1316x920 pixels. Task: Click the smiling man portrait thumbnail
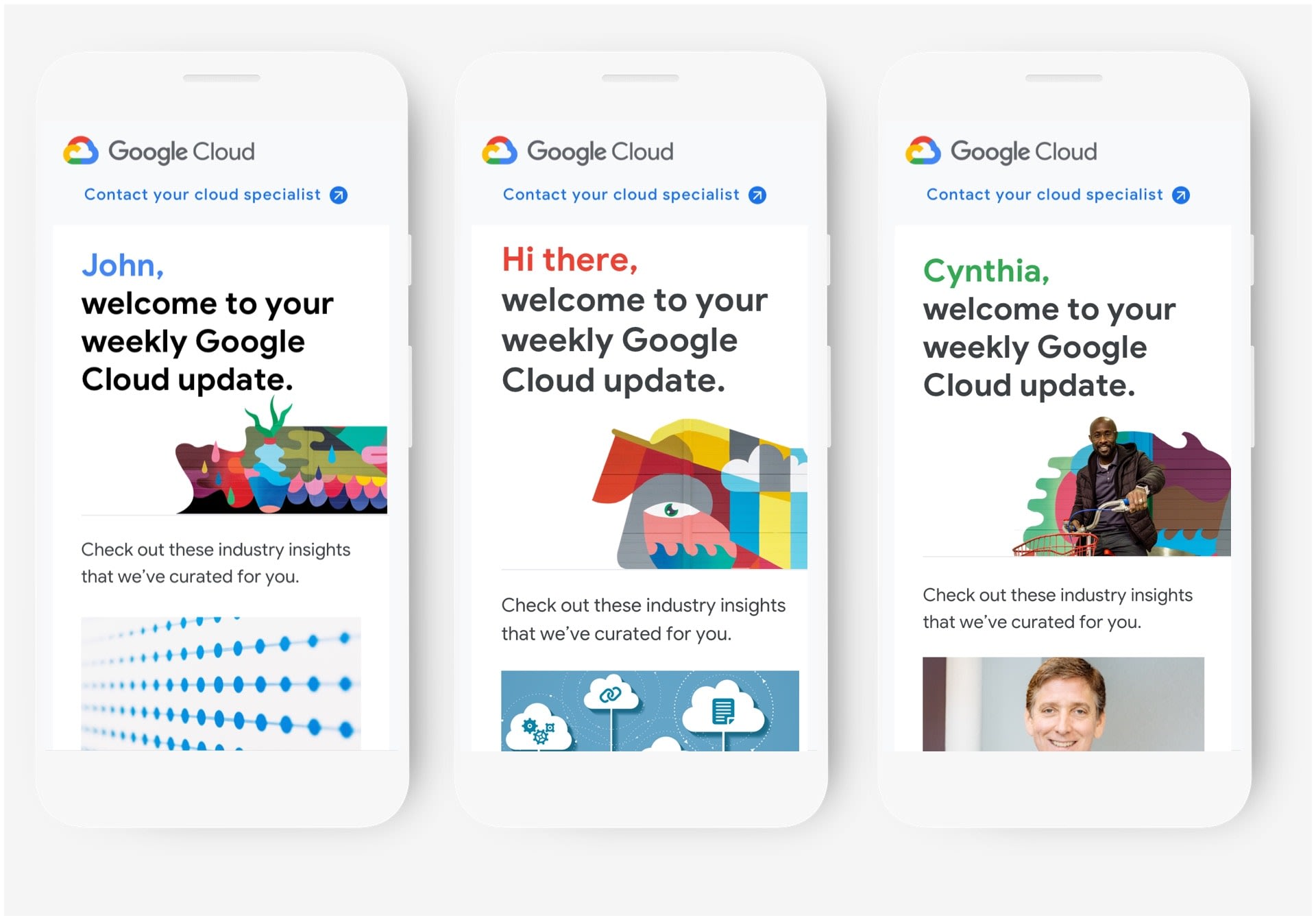pyautogui.click(x=1063, y=704)
